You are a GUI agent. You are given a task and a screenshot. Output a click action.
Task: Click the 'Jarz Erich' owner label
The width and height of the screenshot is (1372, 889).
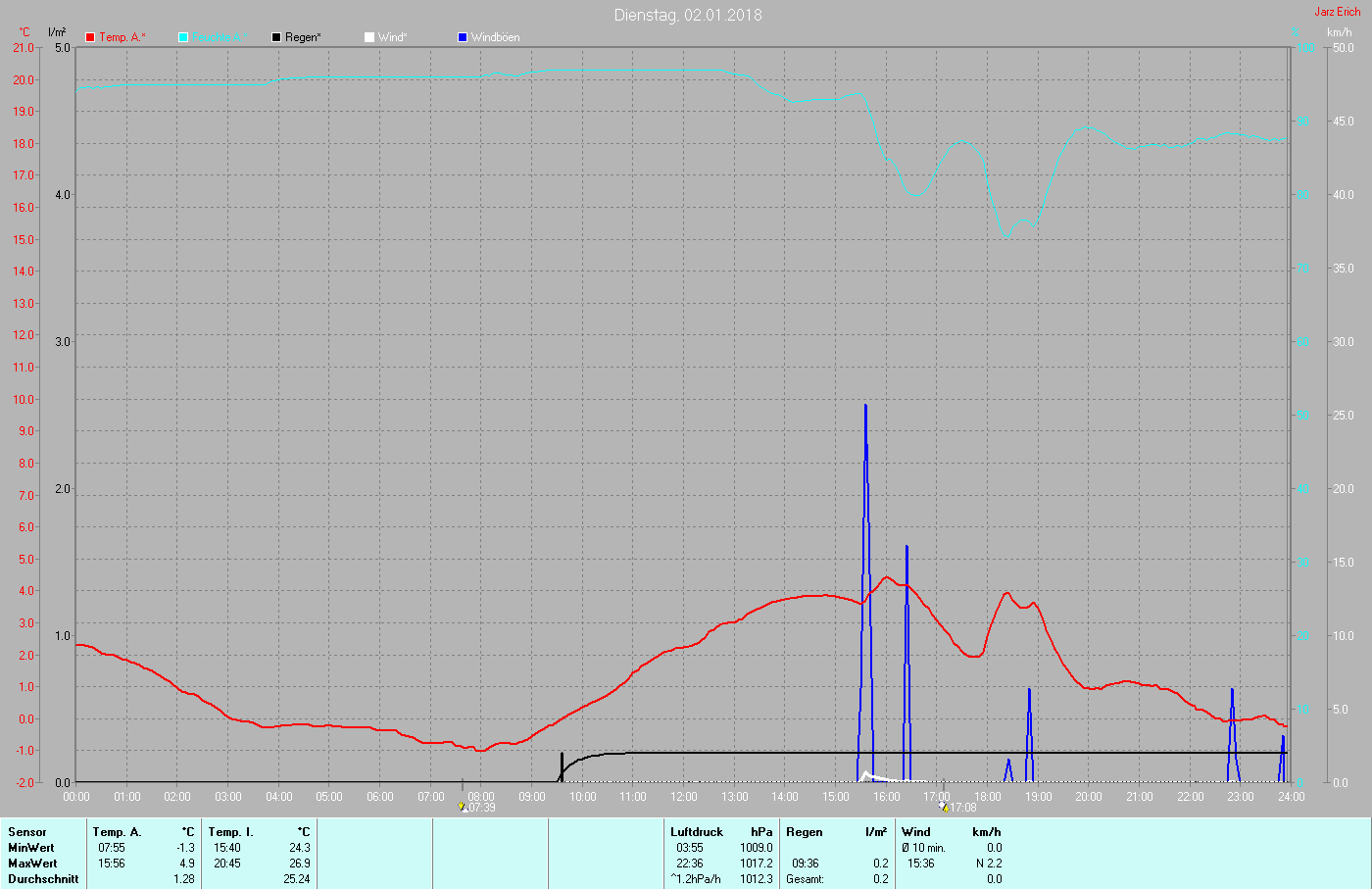1338,12
